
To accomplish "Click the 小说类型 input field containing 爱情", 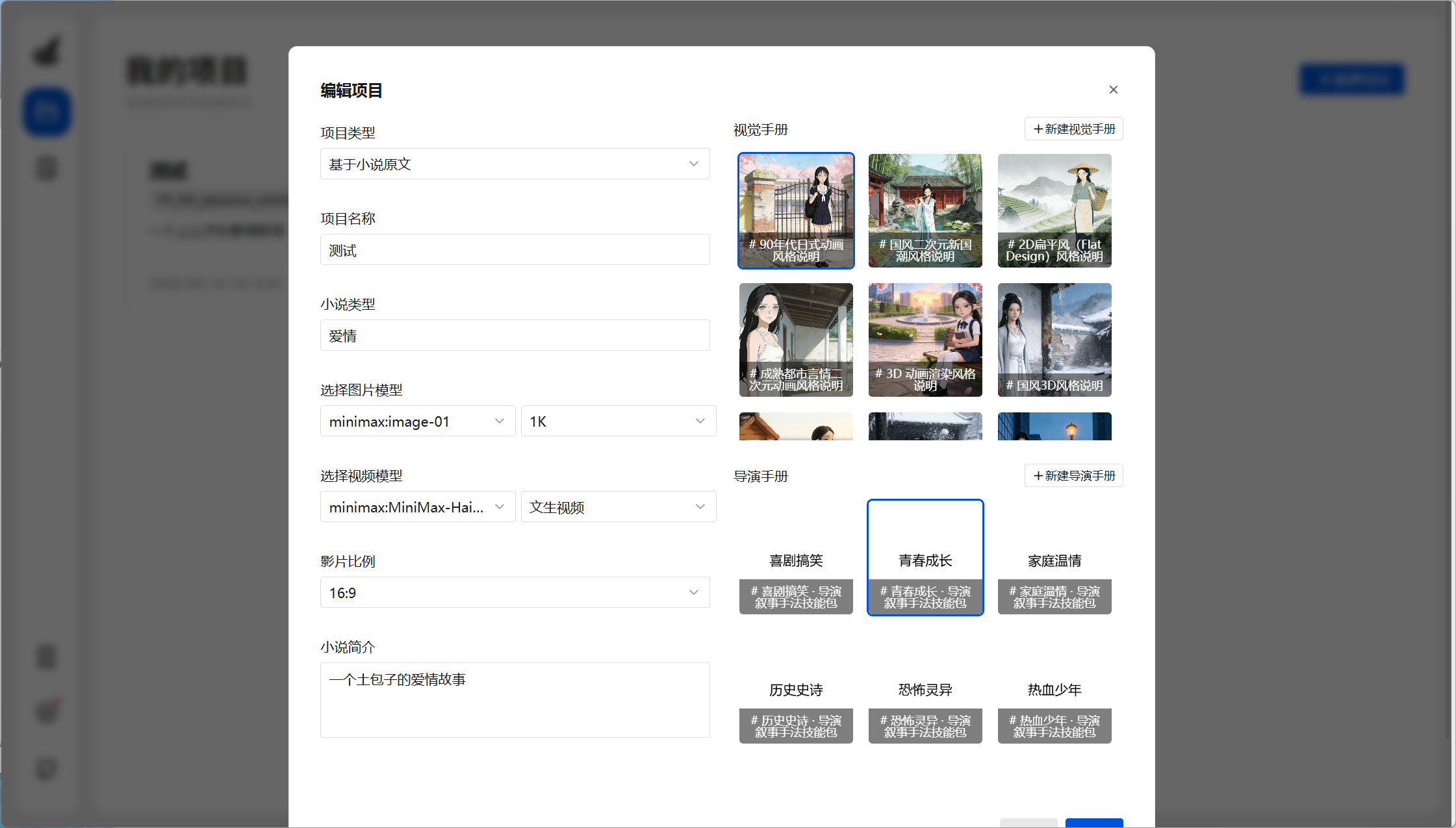I will click(x=515, y=335).
